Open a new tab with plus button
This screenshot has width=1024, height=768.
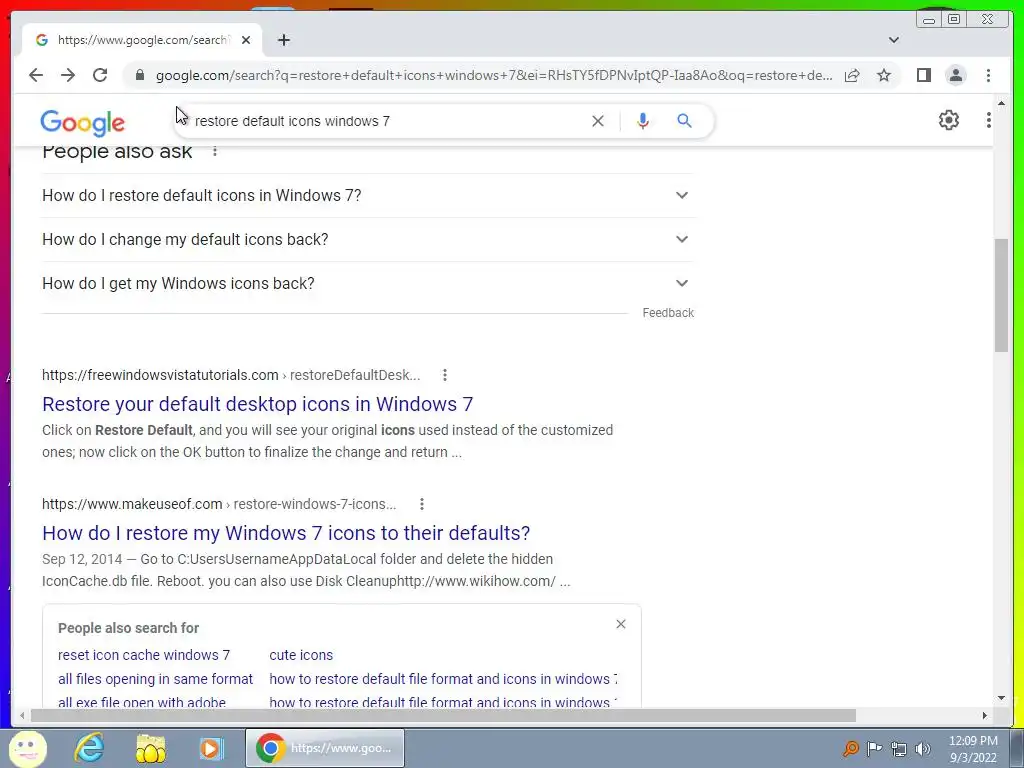(283, 40)
